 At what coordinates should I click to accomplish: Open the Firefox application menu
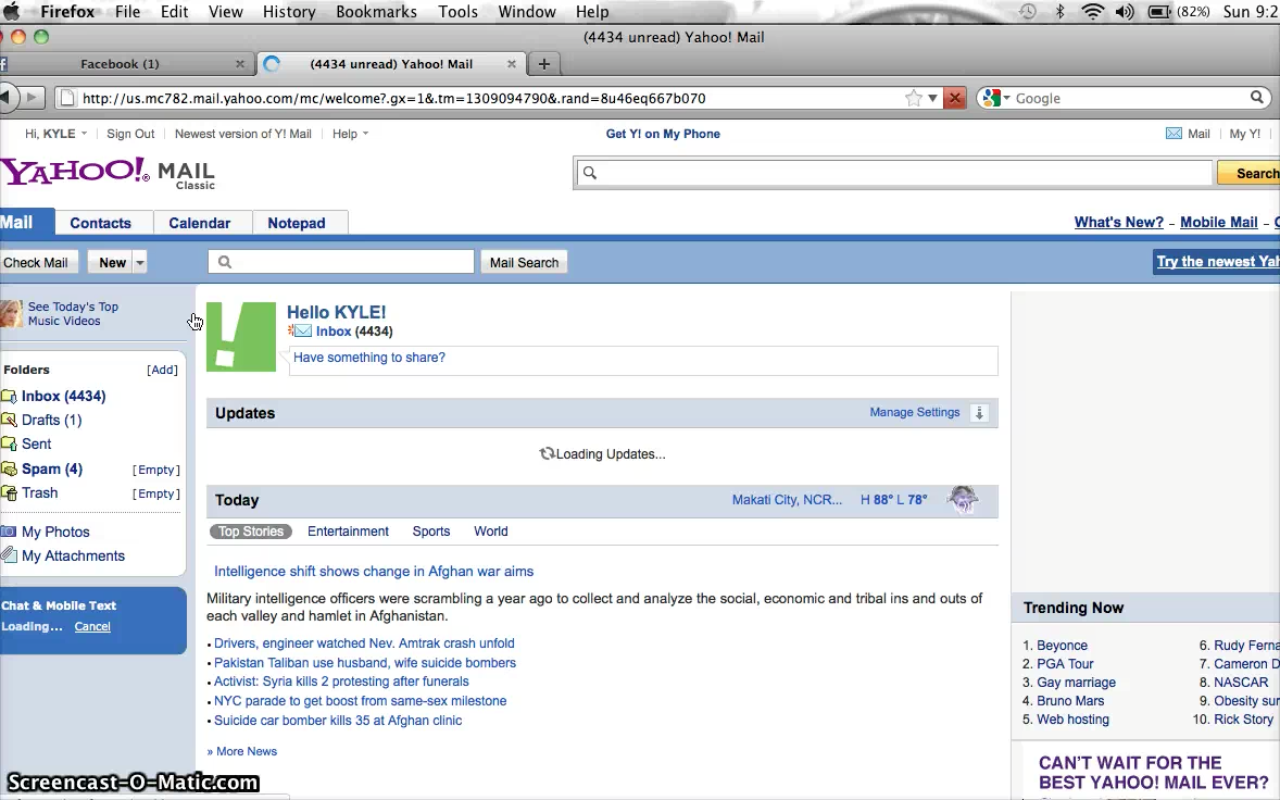(67, 12)
